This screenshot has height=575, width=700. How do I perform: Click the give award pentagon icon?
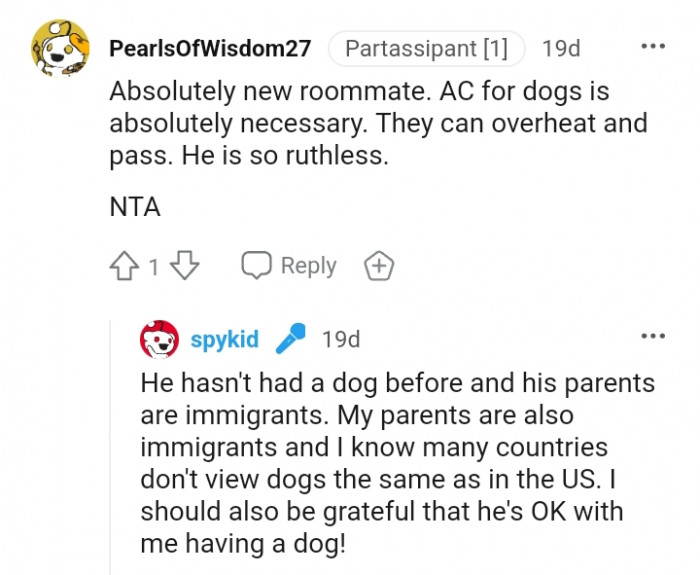pos(379,266)
